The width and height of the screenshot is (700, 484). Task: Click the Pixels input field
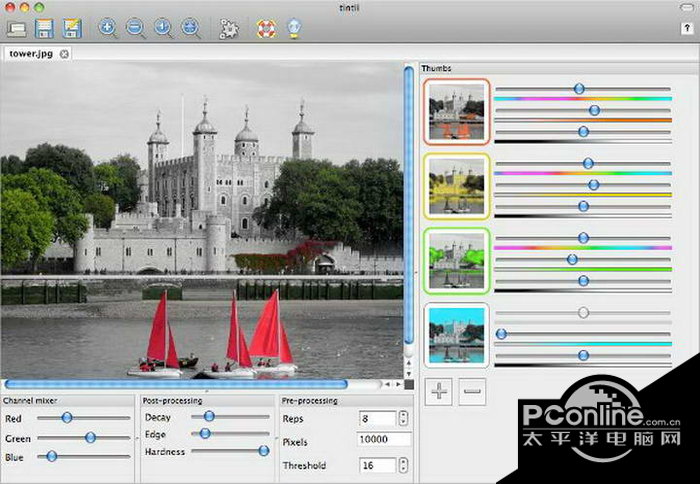pos(385,440)
